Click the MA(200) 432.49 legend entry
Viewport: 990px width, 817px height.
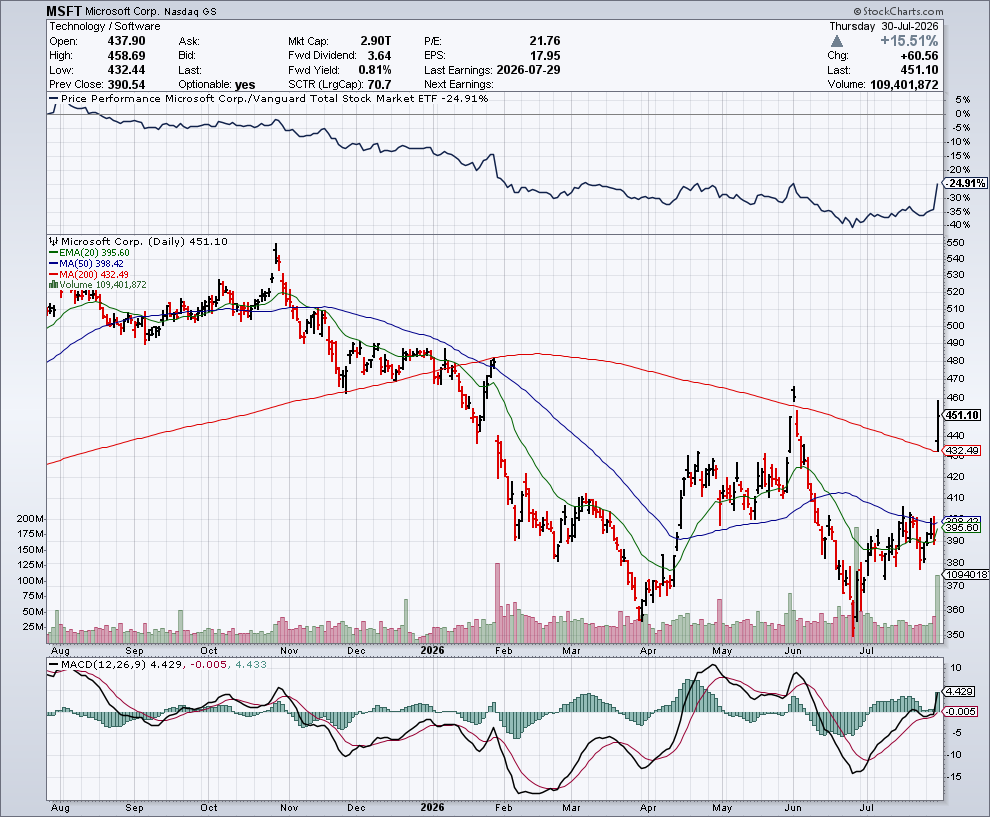click(x=89, y=274)
